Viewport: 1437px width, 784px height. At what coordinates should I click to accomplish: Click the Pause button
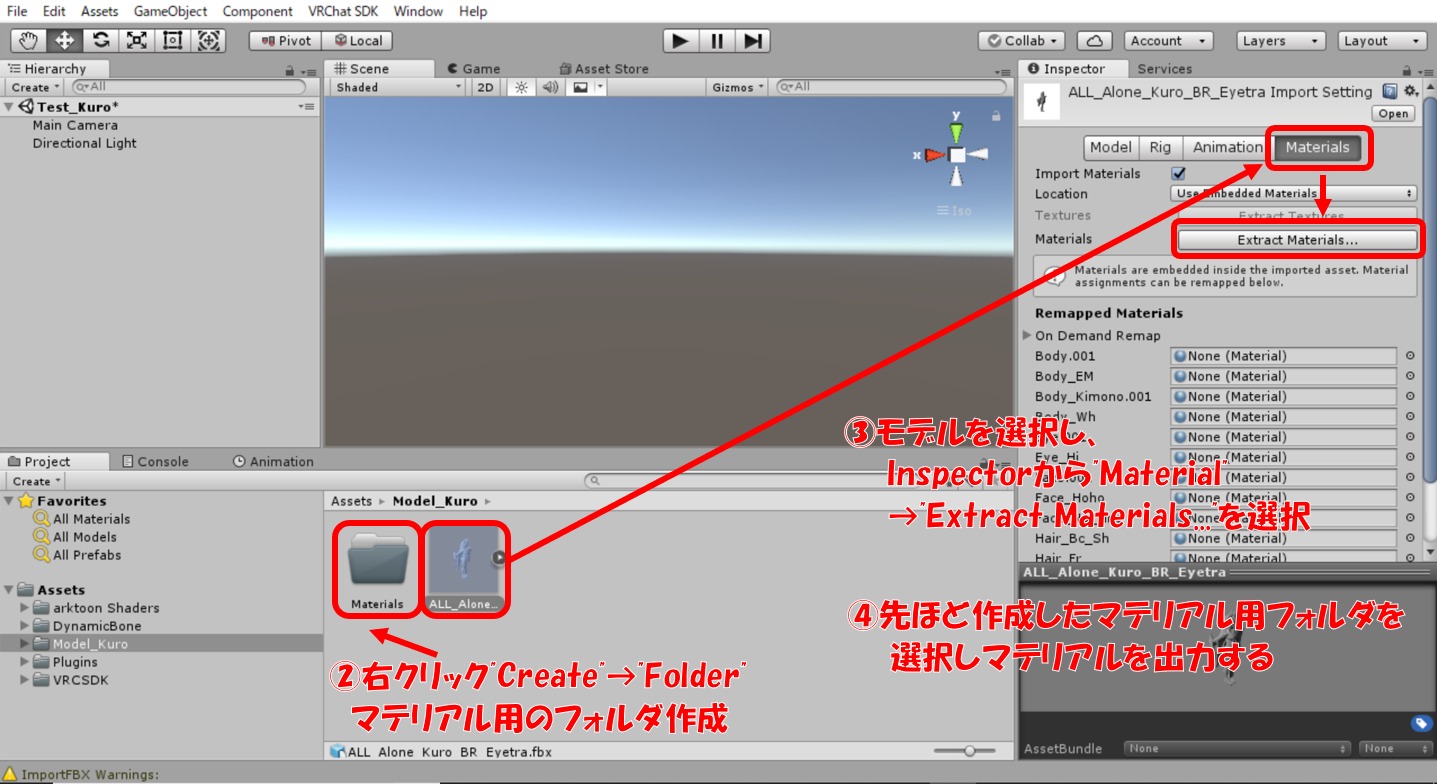717,41
